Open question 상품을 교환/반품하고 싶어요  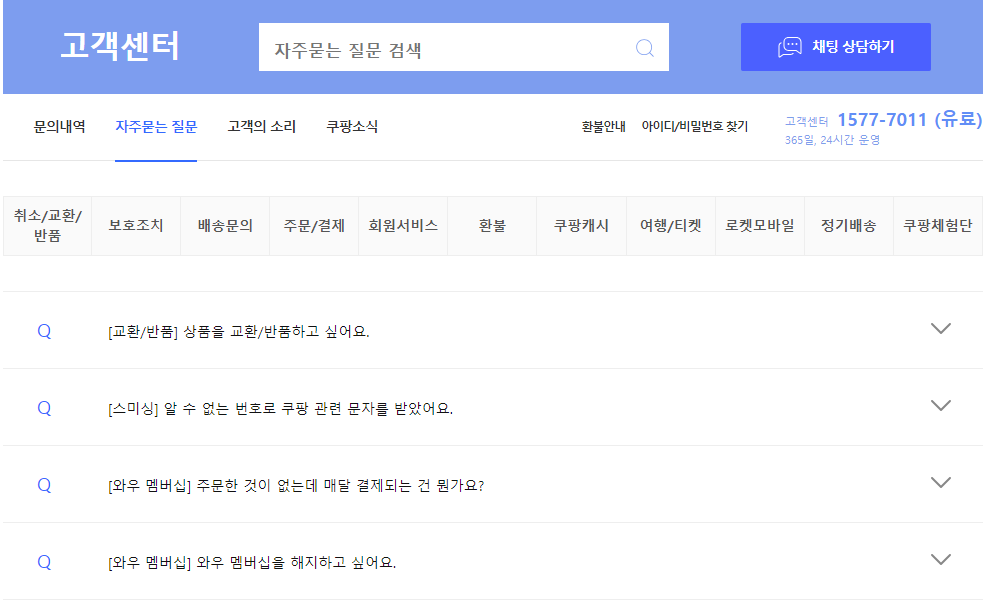click(238, 331)
